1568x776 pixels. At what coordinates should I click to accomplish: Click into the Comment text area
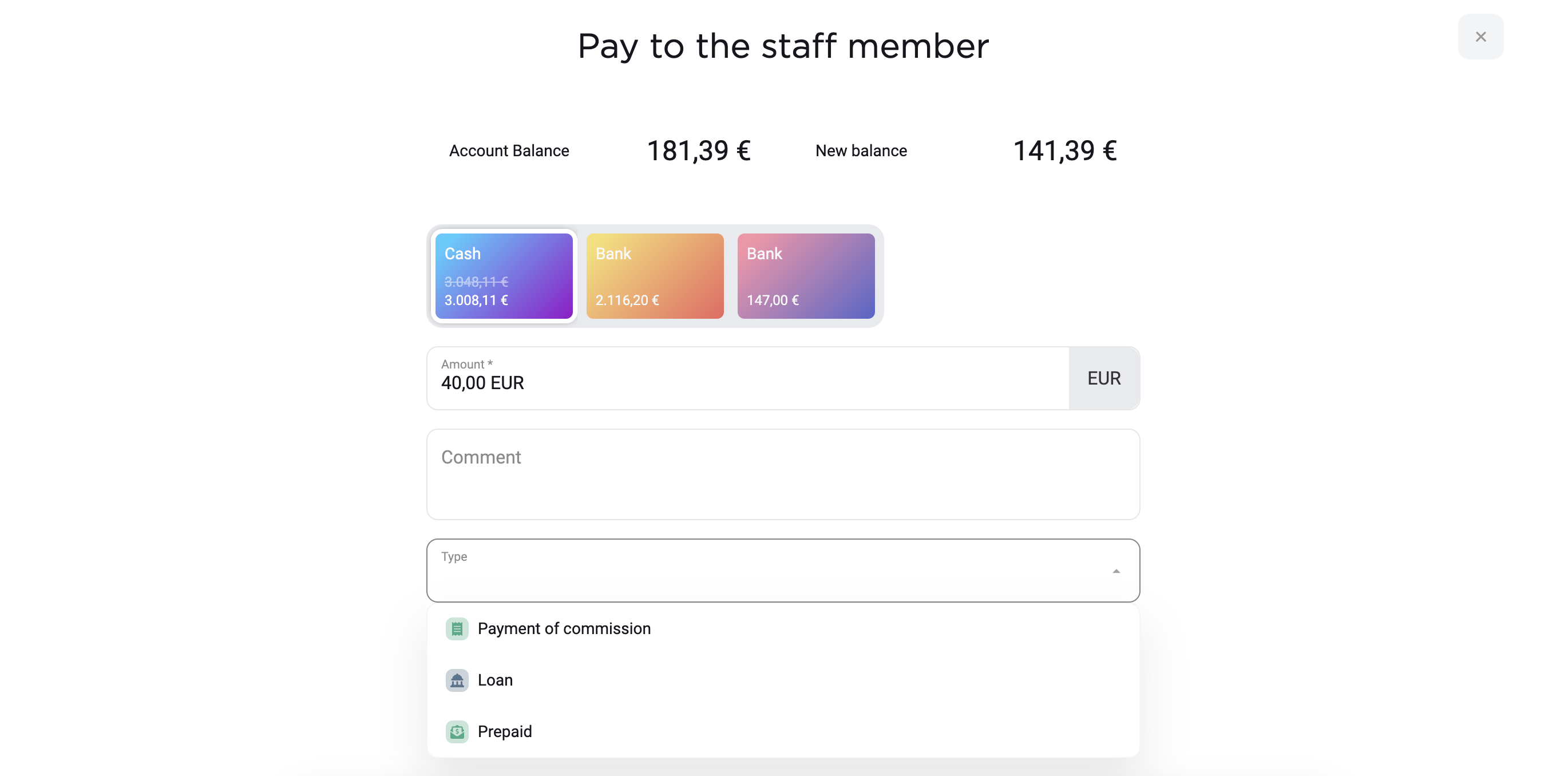[x=783, y=474]
